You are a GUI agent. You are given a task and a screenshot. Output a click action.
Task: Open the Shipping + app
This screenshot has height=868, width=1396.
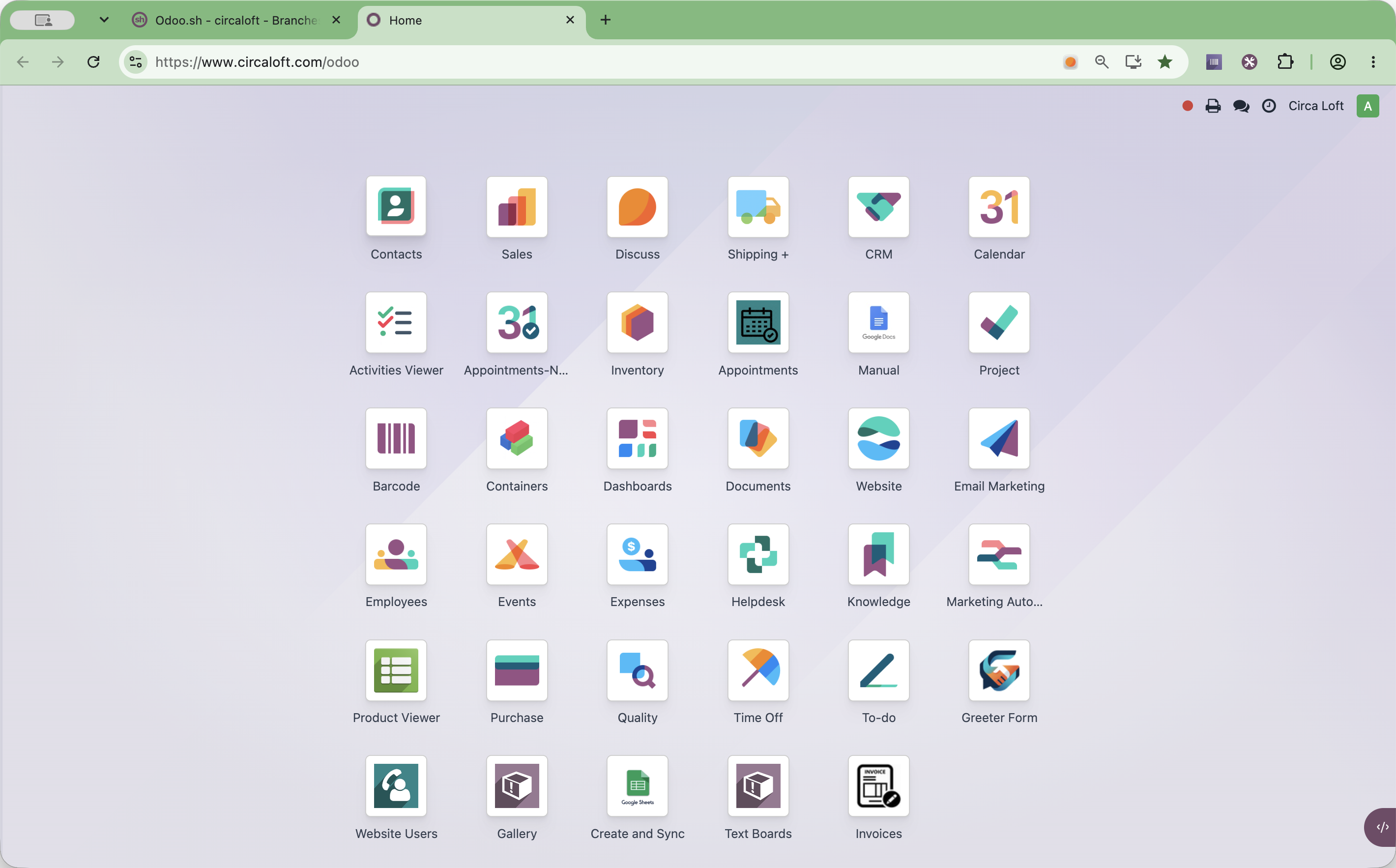point(757,206)
